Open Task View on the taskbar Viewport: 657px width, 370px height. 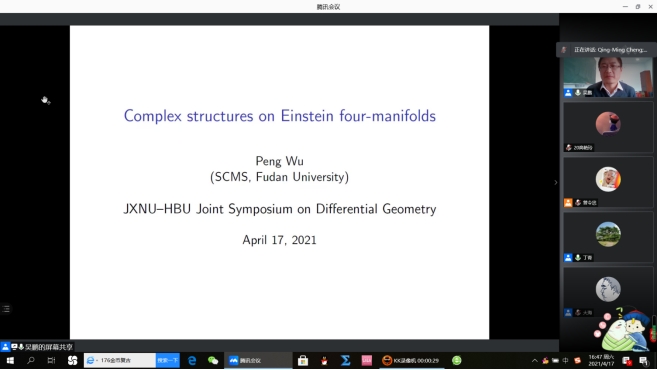(x=51, y=360)
